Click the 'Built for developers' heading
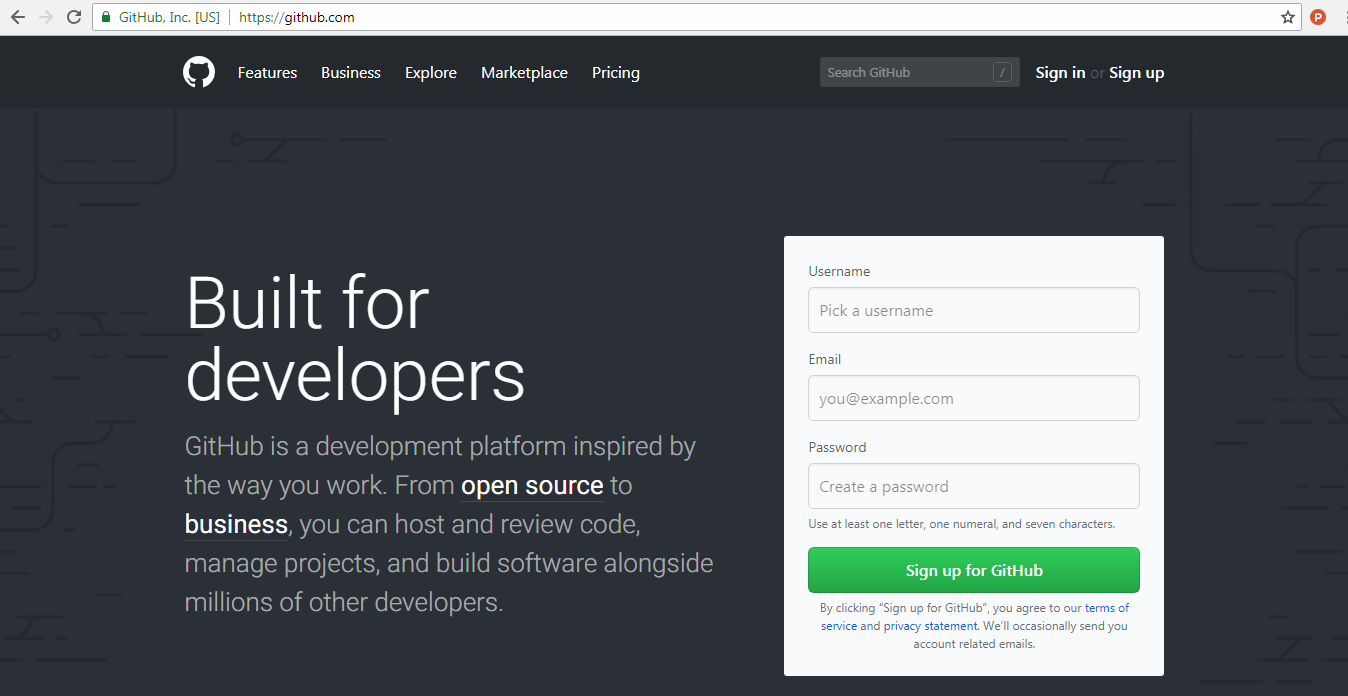The width and height of the screenshot is (1348, 696). (x=355, y=338)
